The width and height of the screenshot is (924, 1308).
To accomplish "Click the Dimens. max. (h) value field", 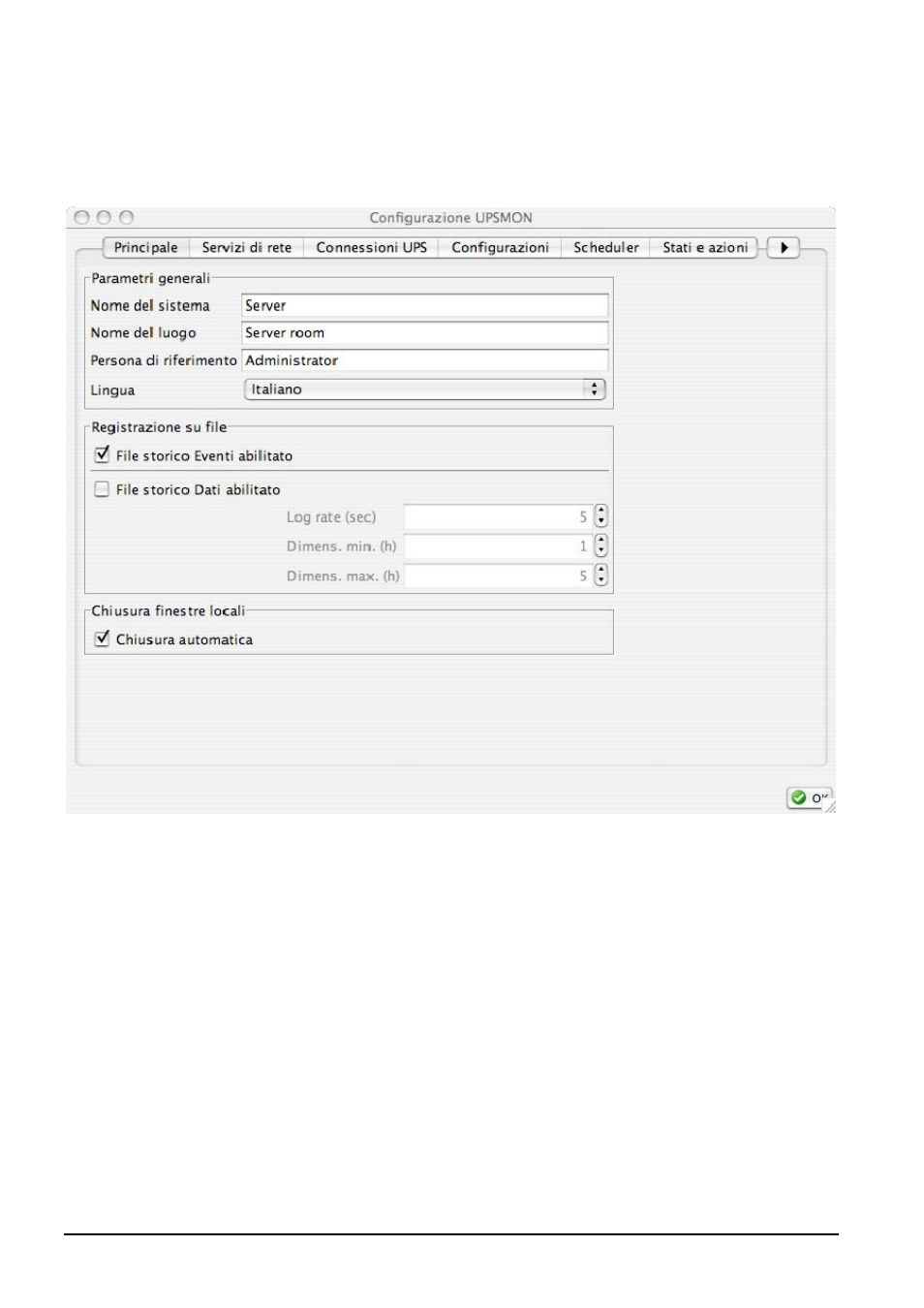I will (x=497, y=576).
